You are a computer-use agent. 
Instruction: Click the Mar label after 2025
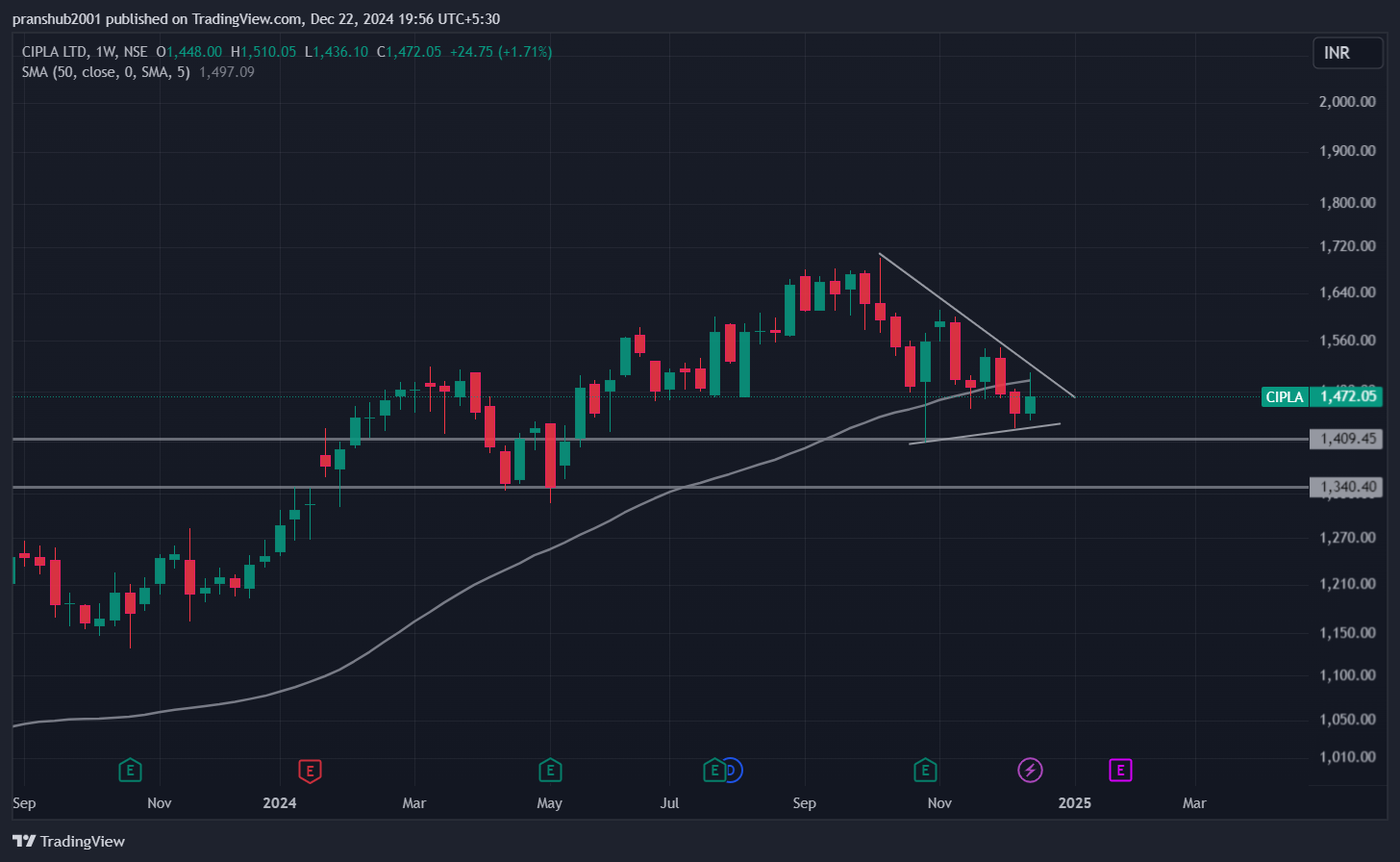click(x=1194, y=803)
